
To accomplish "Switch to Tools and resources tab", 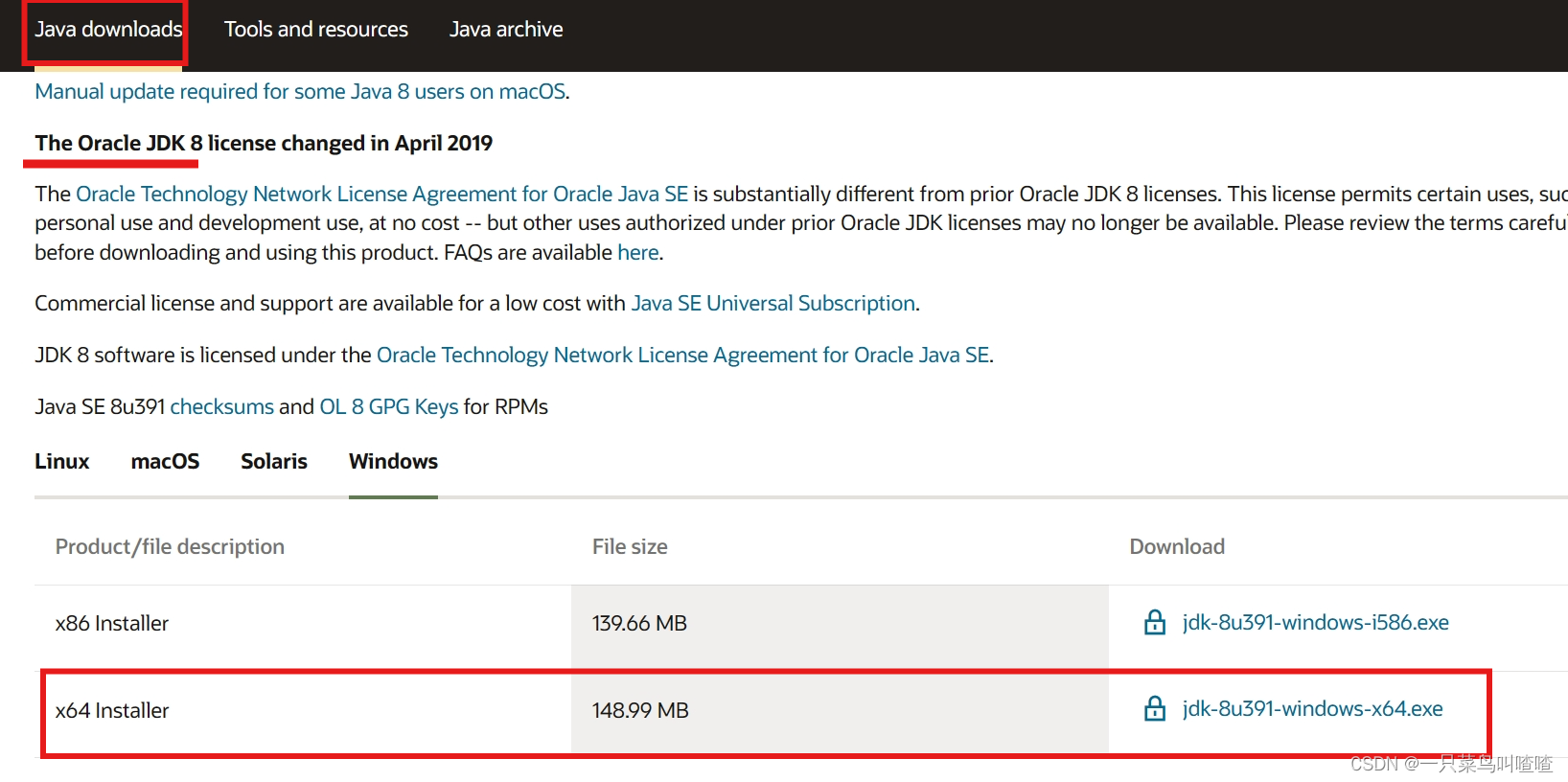I will (x=316, y=30).
